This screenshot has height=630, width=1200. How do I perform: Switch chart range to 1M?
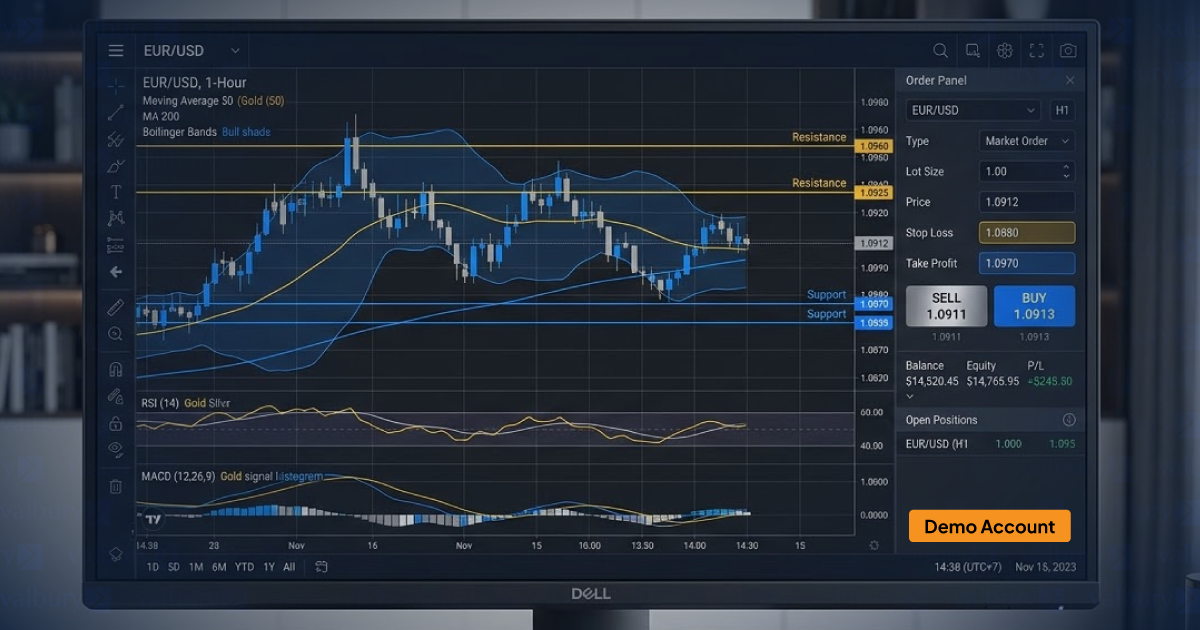195,567
